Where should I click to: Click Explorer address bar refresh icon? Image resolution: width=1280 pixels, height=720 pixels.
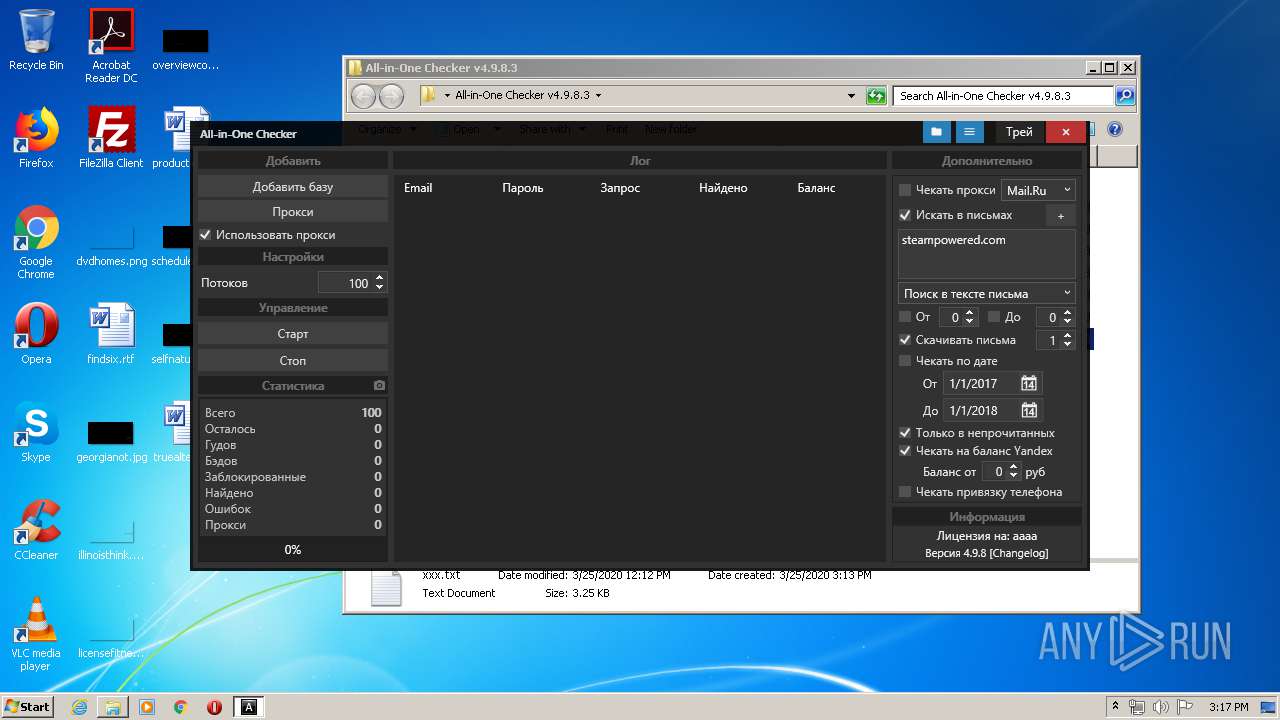coord(876,96)
